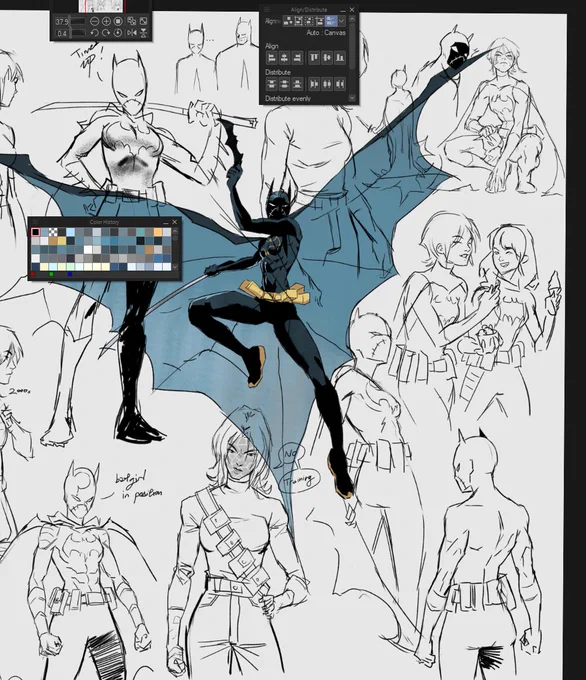Distribute objects by vertical centers
Image resolution: width=586 pixels, height=680 pixels.
click(x=285, y=84)
